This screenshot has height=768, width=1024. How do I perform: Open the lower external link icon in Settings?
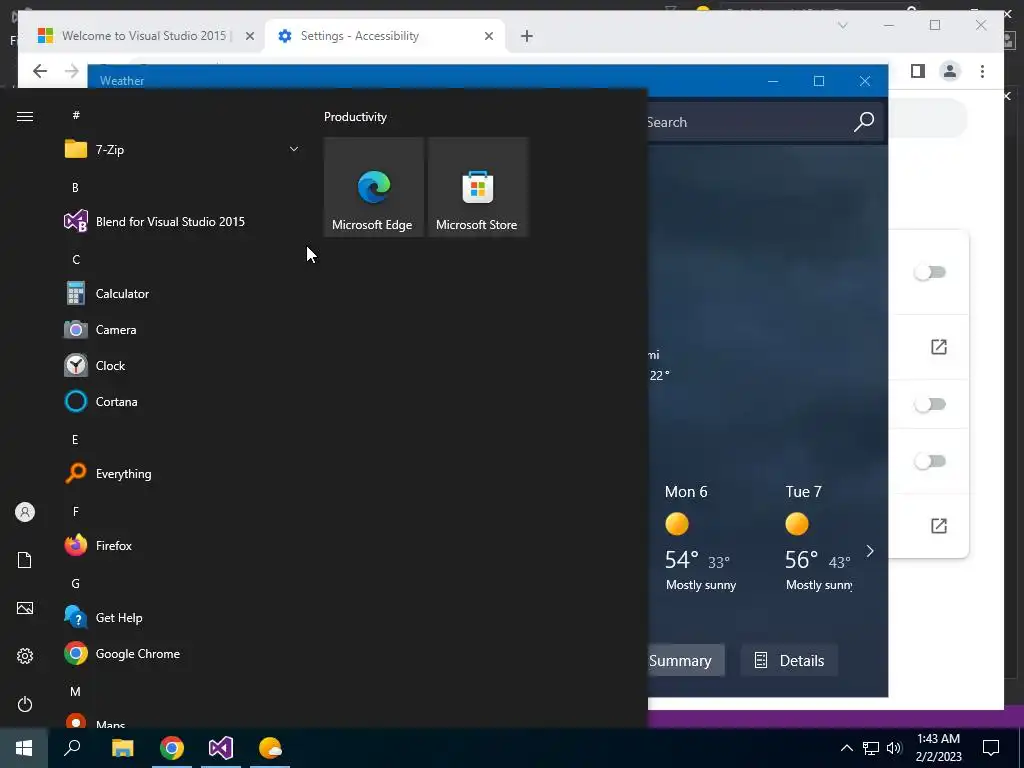click(x=938, y=526)
